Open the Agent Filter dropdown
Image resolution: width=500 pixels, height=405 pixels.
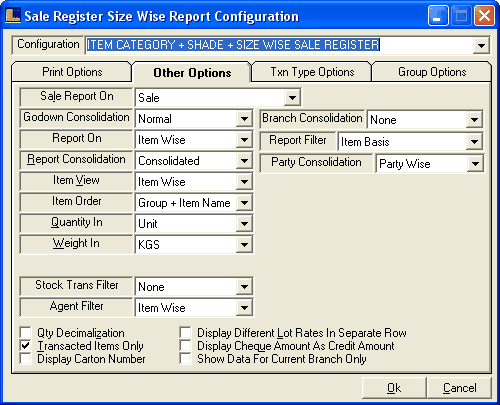[244, 308]
